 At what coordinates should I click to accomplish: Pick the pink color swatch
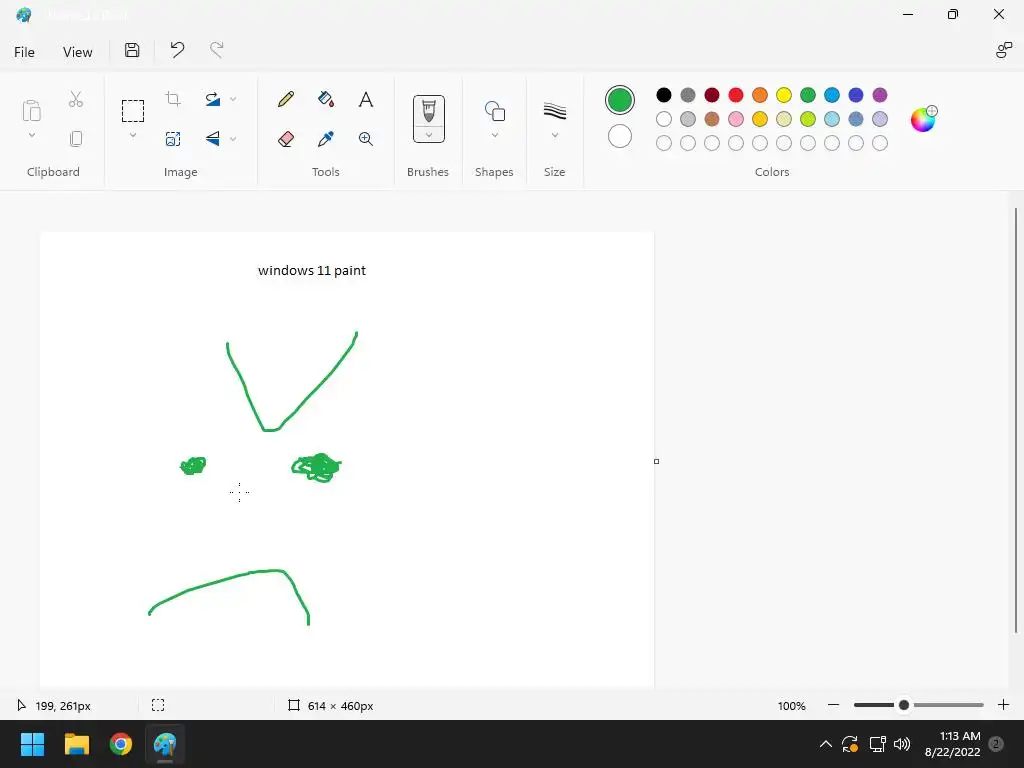[x=735, y=119]
